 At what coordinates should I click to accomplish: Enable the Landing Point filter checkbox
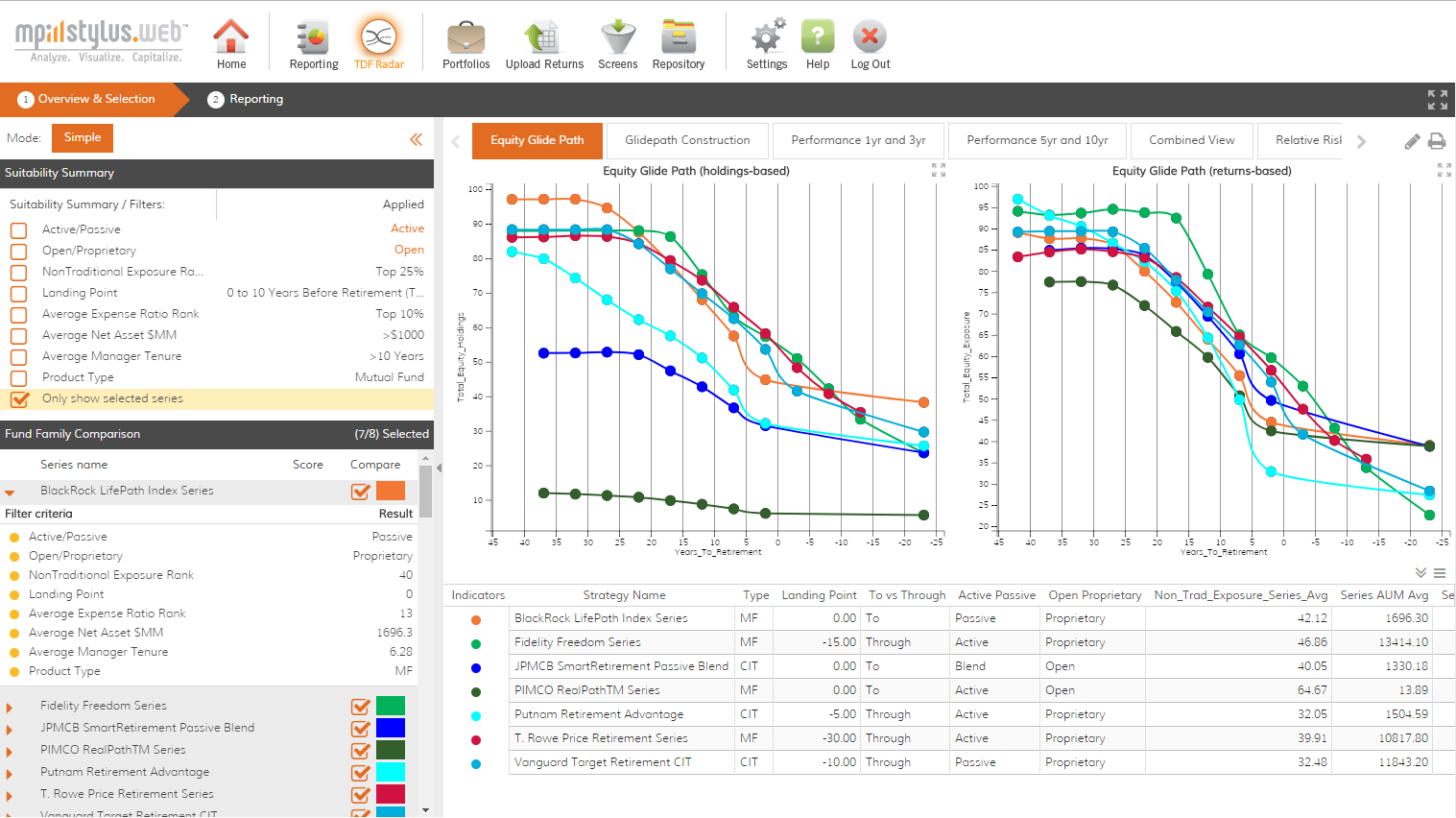[18, 294]
